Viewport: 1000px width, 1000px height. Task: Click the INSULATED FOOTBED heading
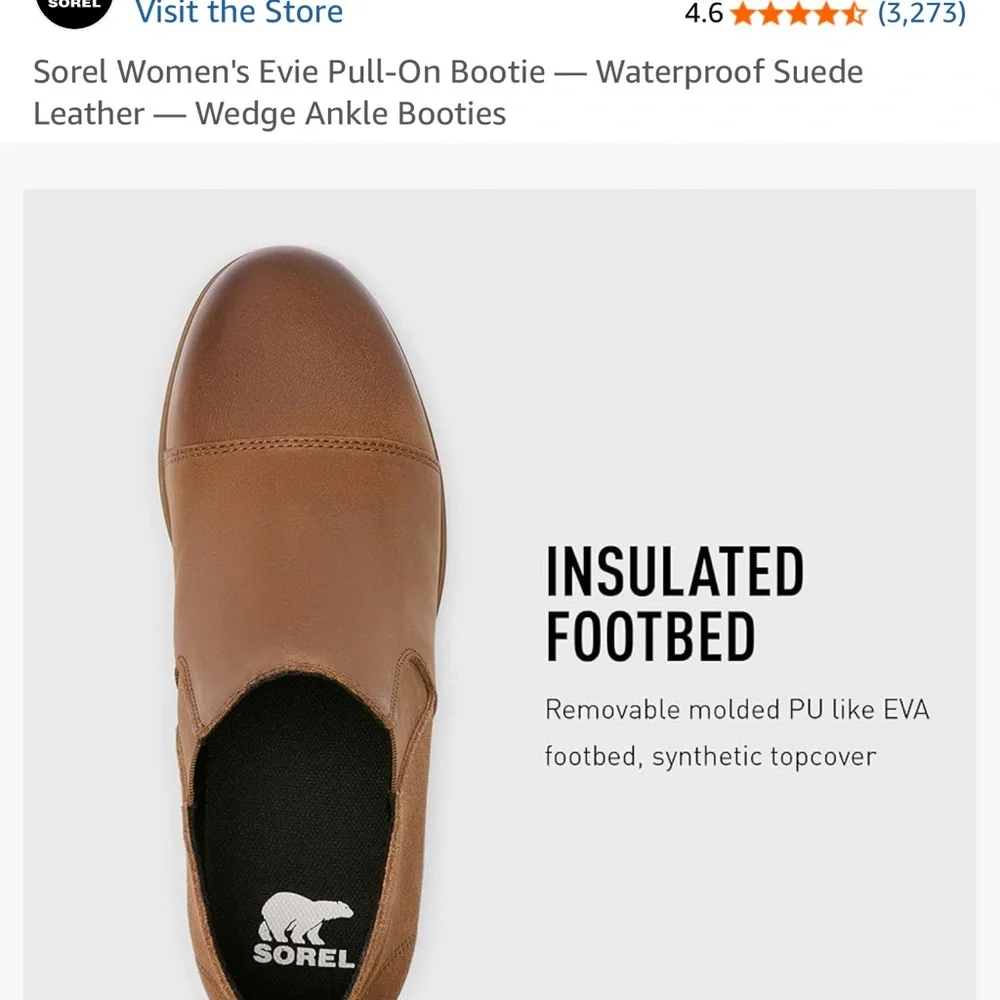675,604
